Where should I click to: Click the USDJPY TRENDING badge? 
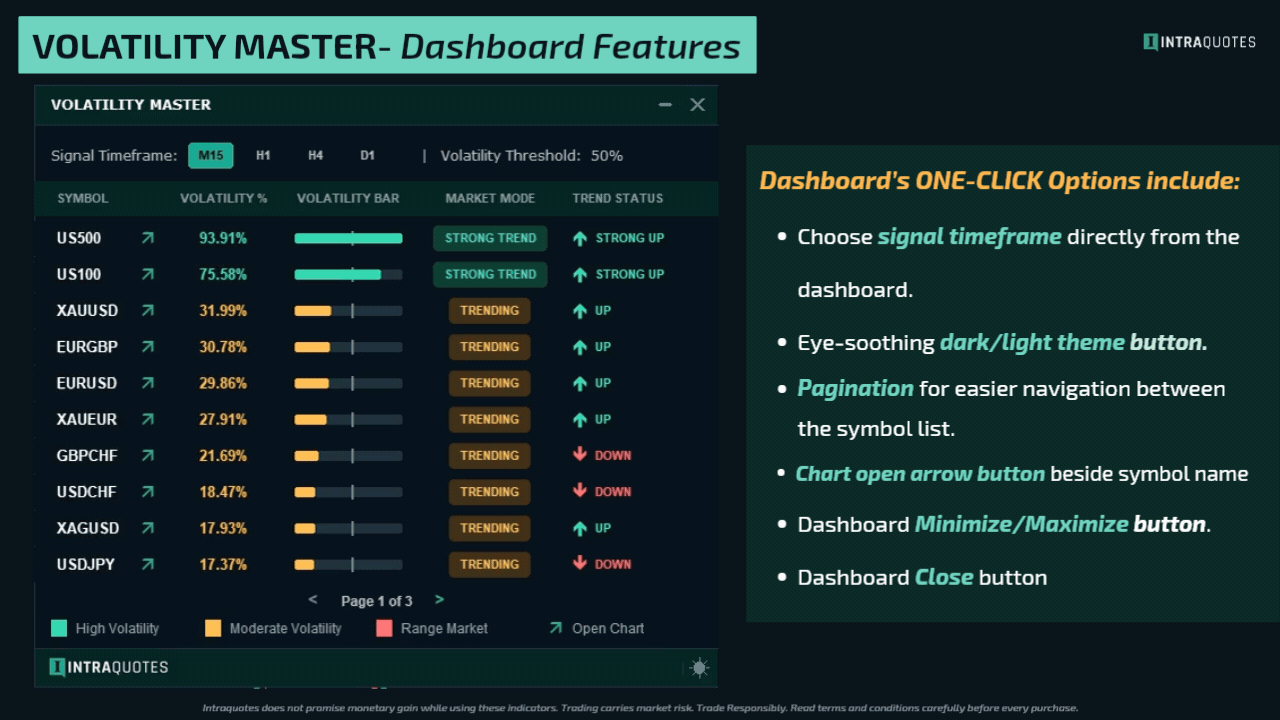point(490,564)
